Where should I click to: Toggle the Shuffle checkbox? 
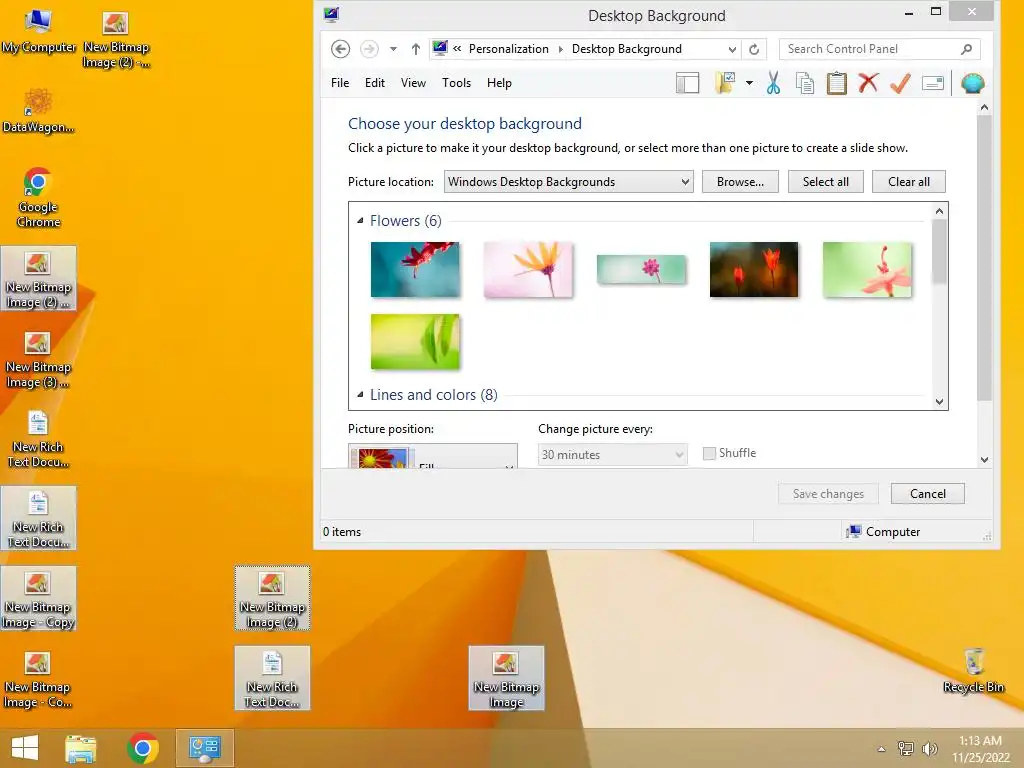(709, 453)
